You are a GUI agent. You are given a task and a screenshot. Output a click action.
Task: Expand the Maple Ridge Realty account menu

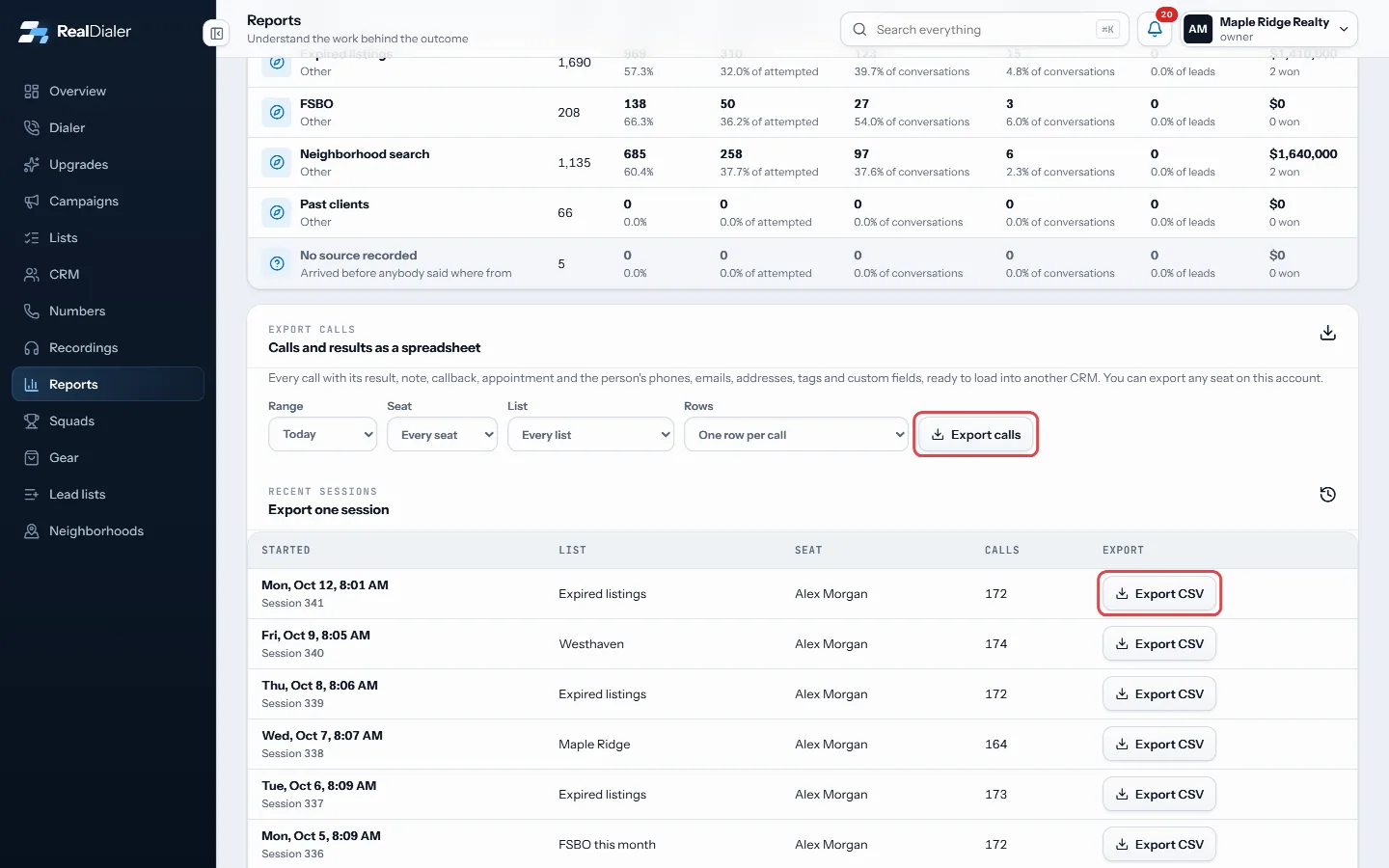coord(1270,29)
